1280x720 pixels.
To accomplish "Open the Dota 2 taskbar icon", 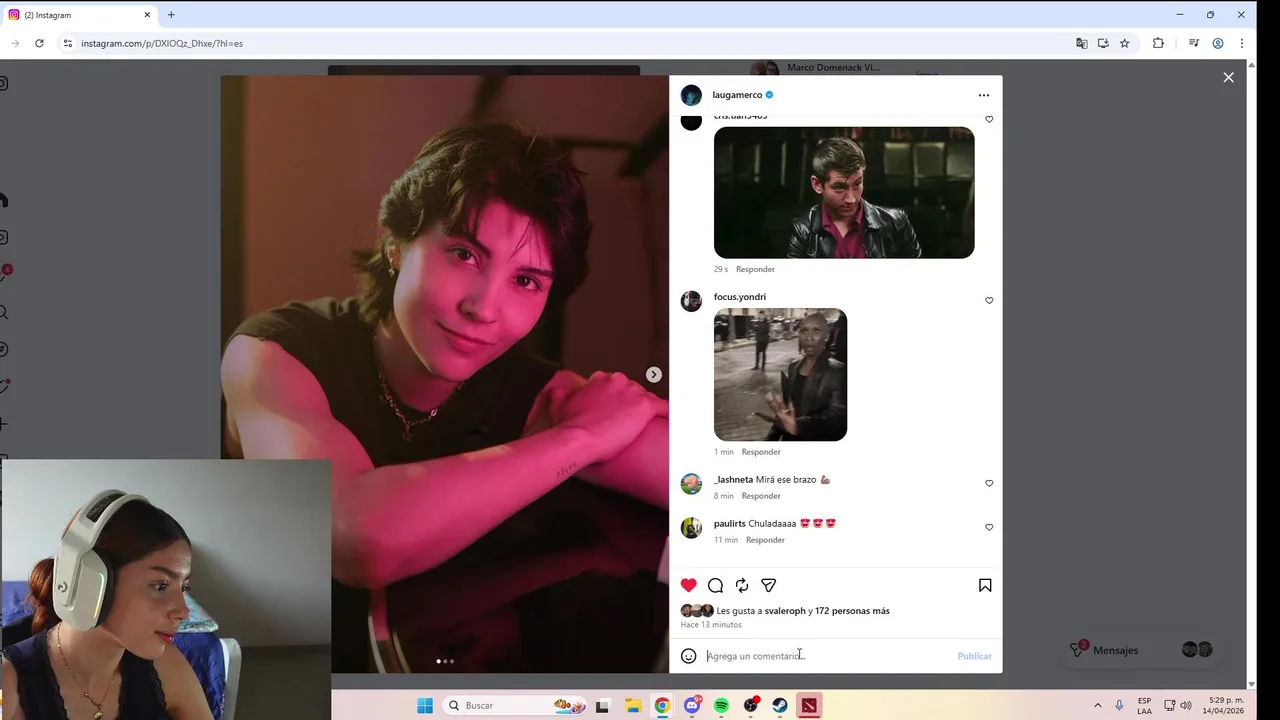I will [x=809, y=705].
